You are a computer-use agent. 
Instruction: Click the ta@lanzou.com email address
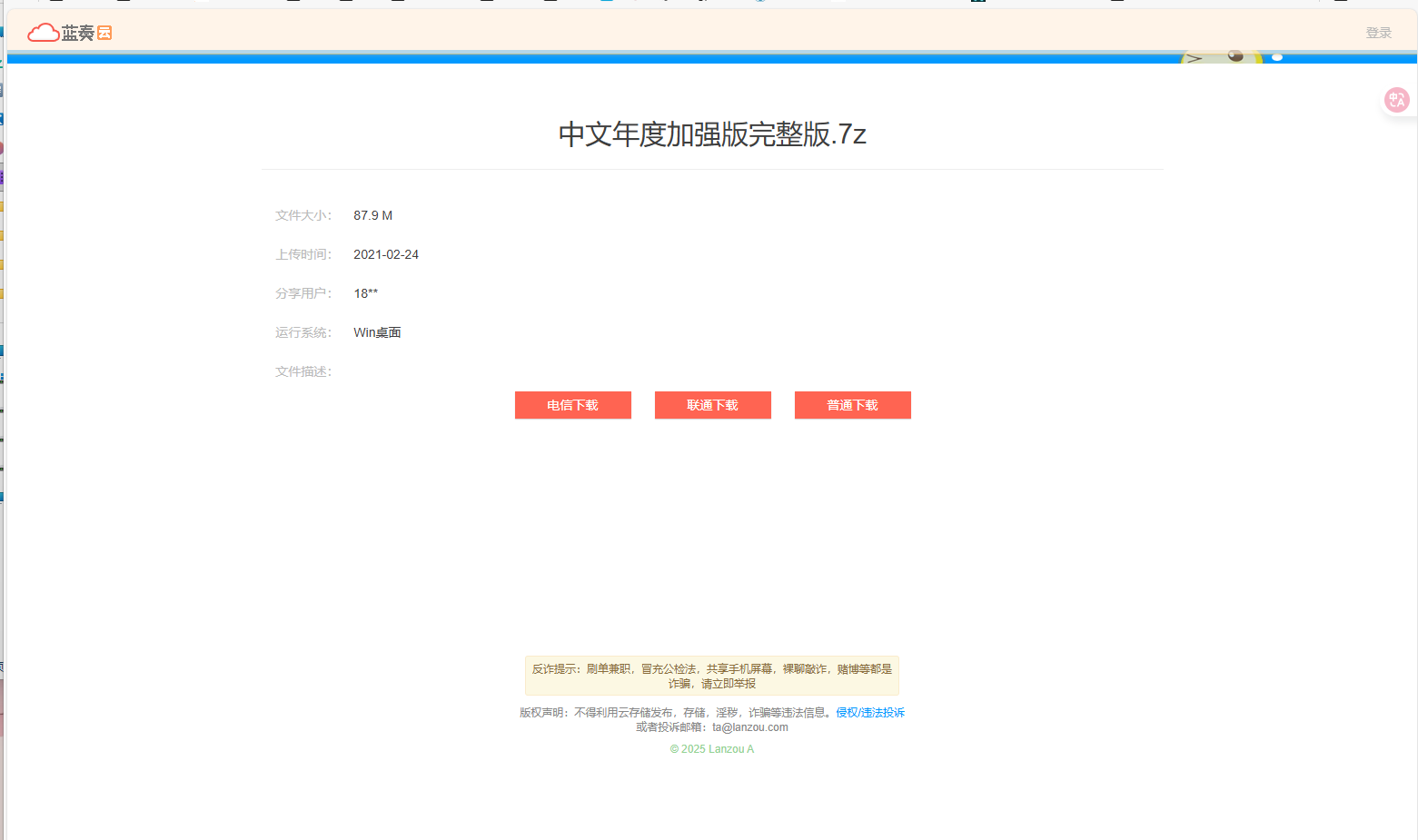point(749,726)
